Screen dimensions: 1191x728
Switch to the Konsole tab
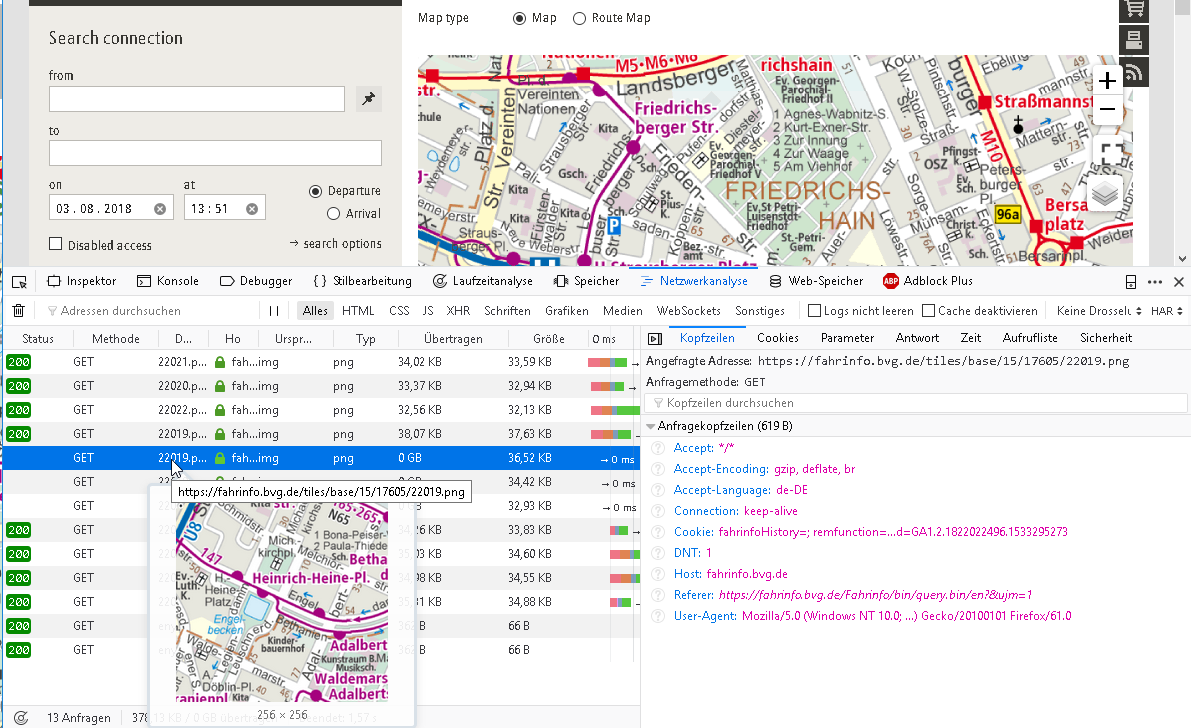point(168,281)
